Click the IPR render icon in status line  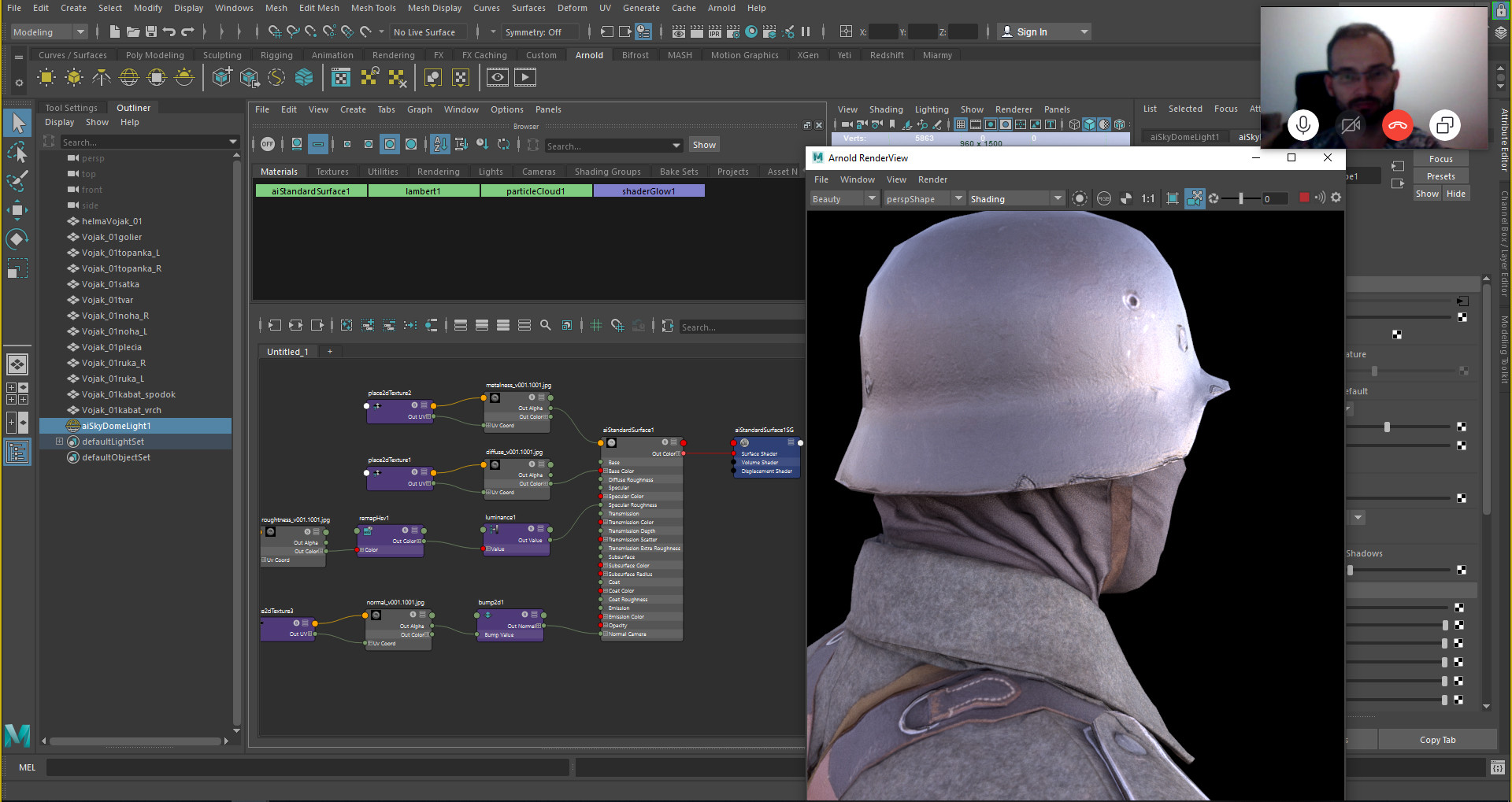pos(715,31)
